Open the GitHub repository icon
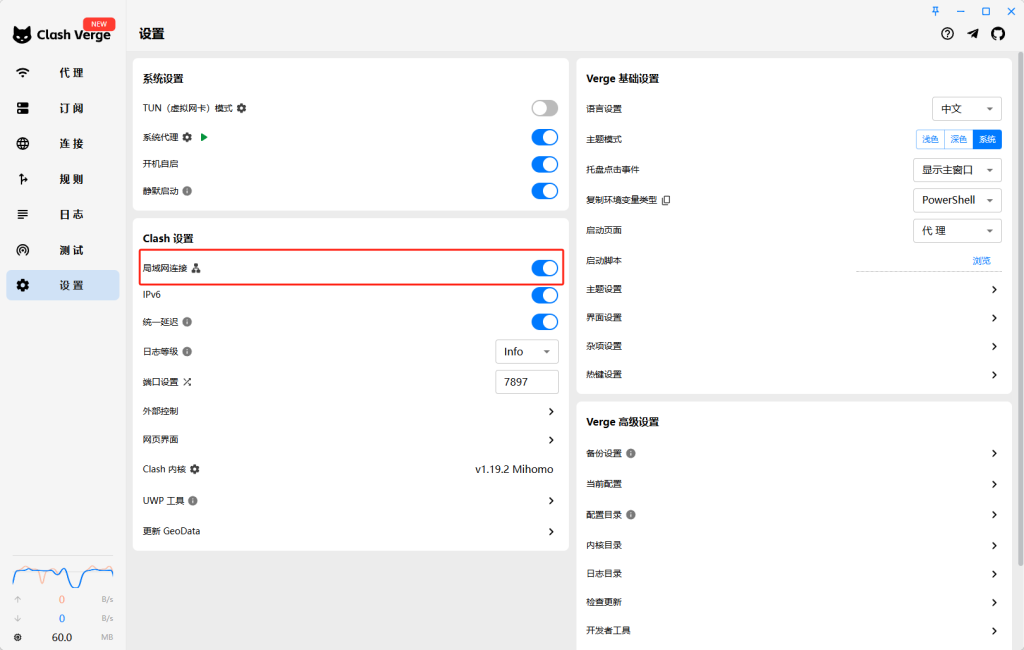Image resolution: width=1024 pixels, height=650 pixels. [997, 34]
